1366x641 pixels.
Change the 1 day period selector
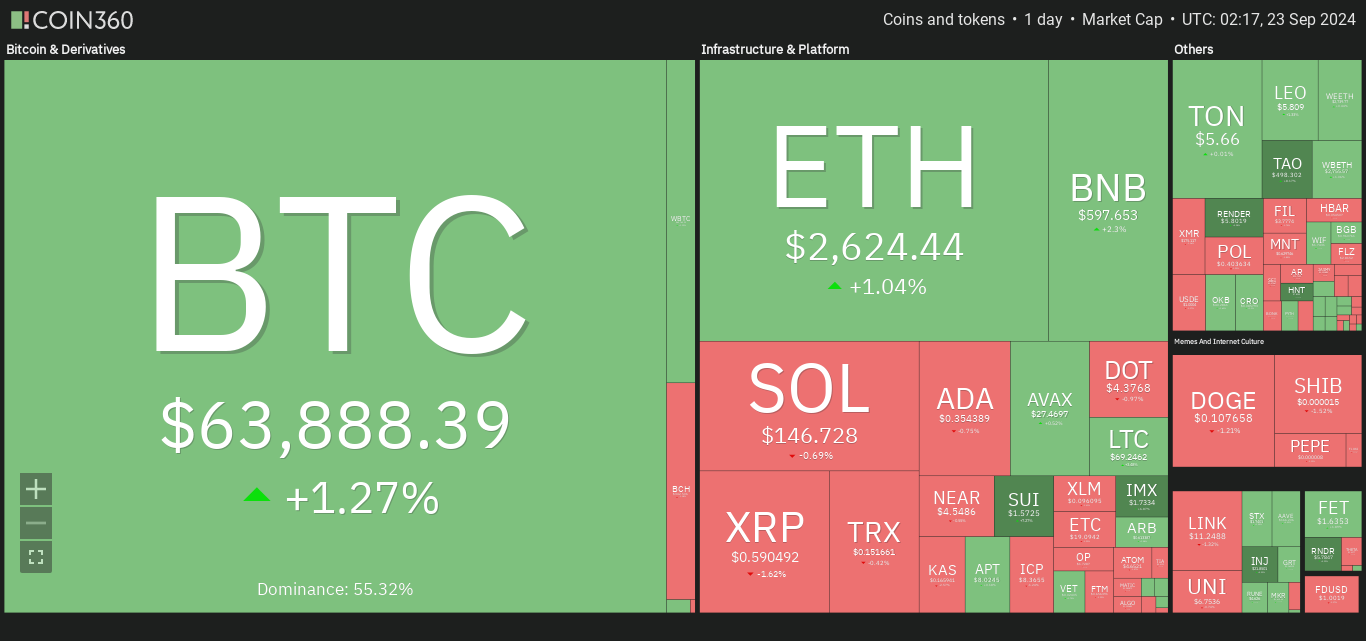click(1042, 20)
